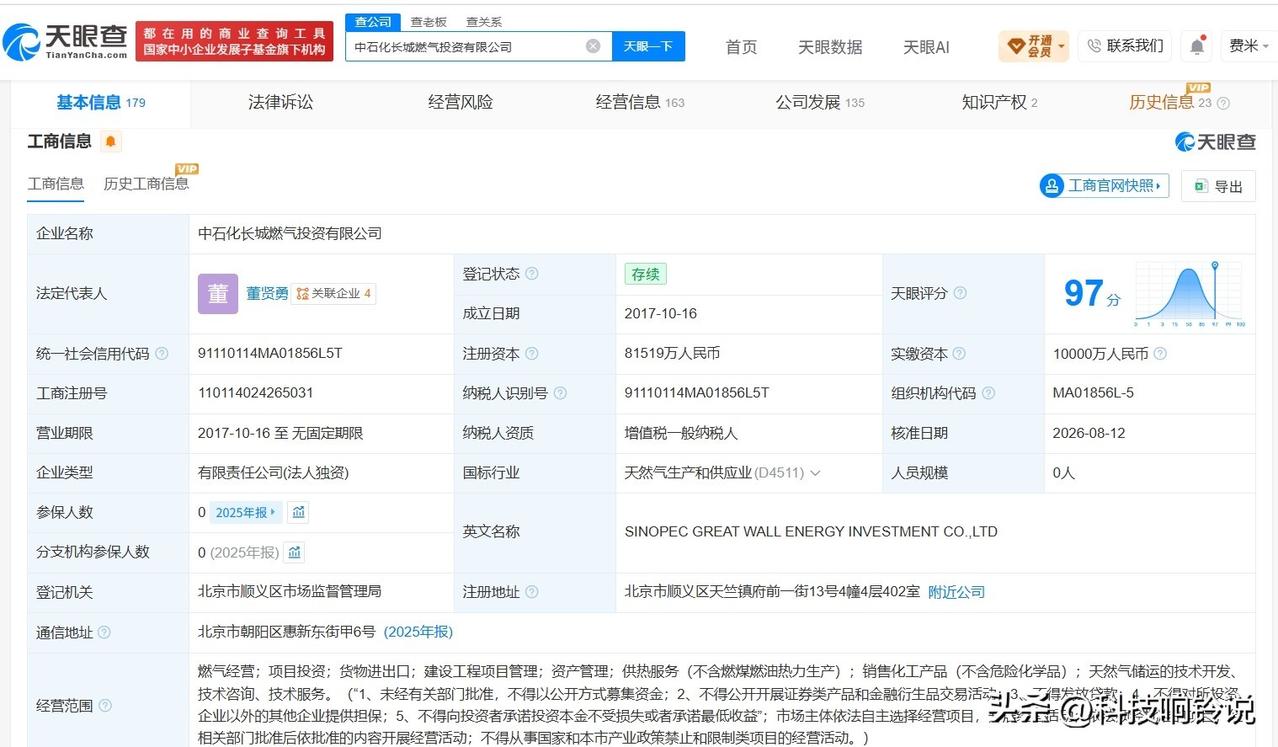Open 关联企业 4 tag
Screen dimensions: 1278x747
[x=334, y=293]
